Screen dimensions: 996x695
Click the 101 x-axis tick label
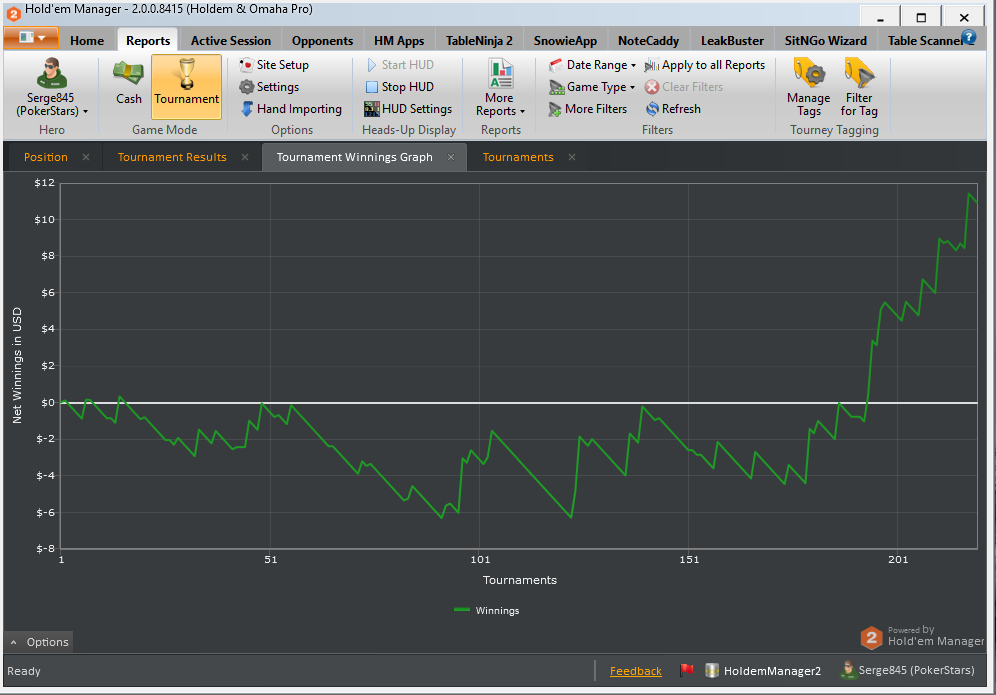coord(480,560)
